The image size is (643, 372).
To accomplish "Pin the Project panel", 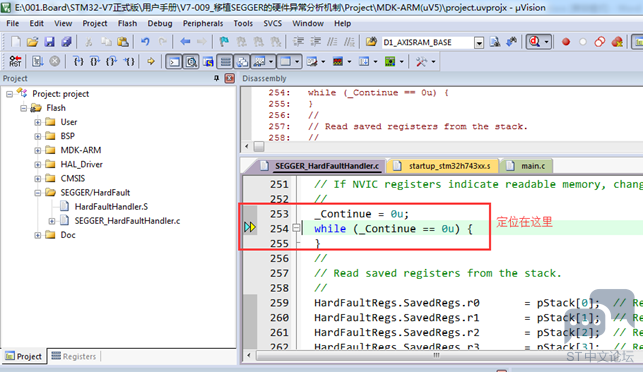I will 217,78.
